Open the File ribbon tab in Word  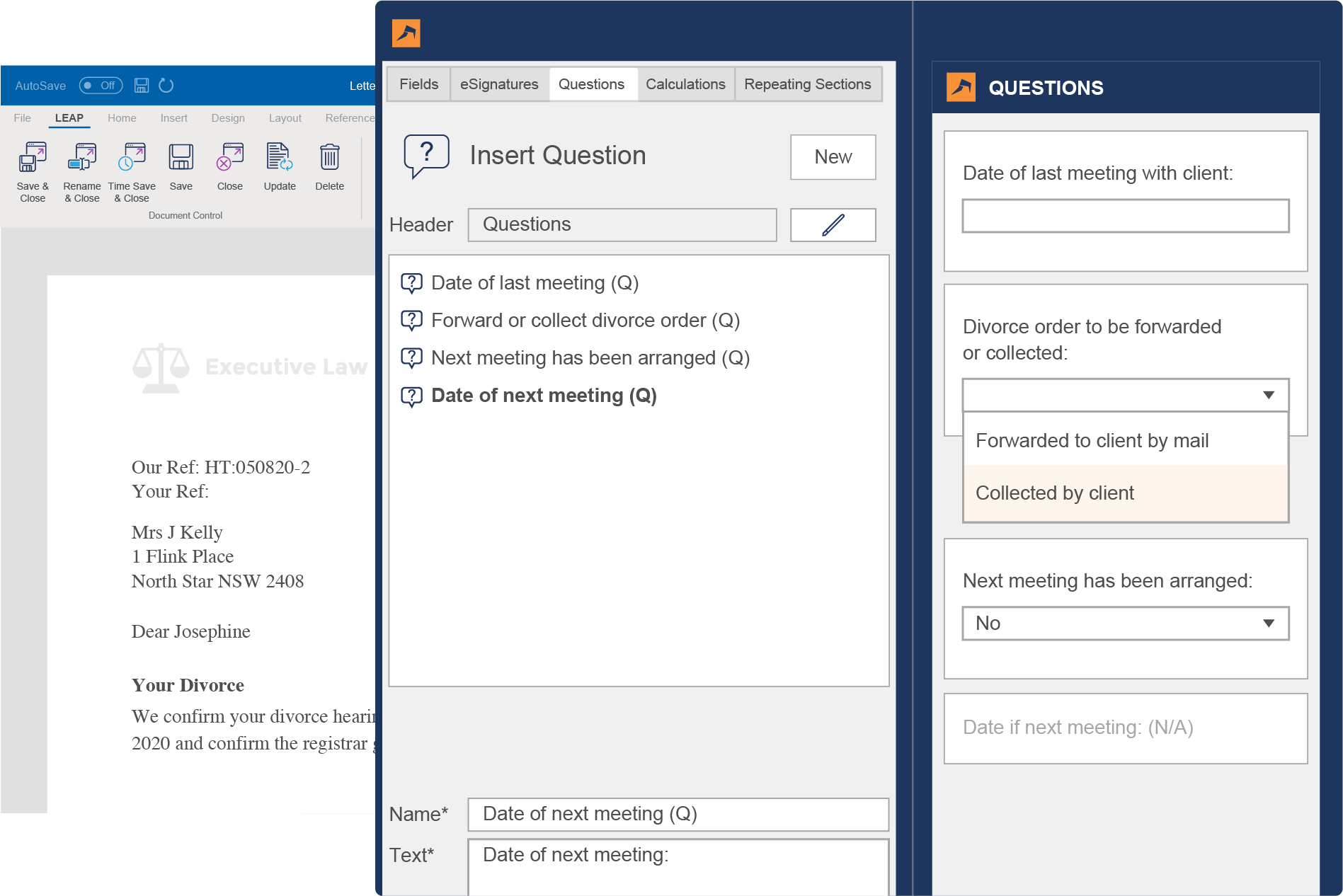point(23,118)
